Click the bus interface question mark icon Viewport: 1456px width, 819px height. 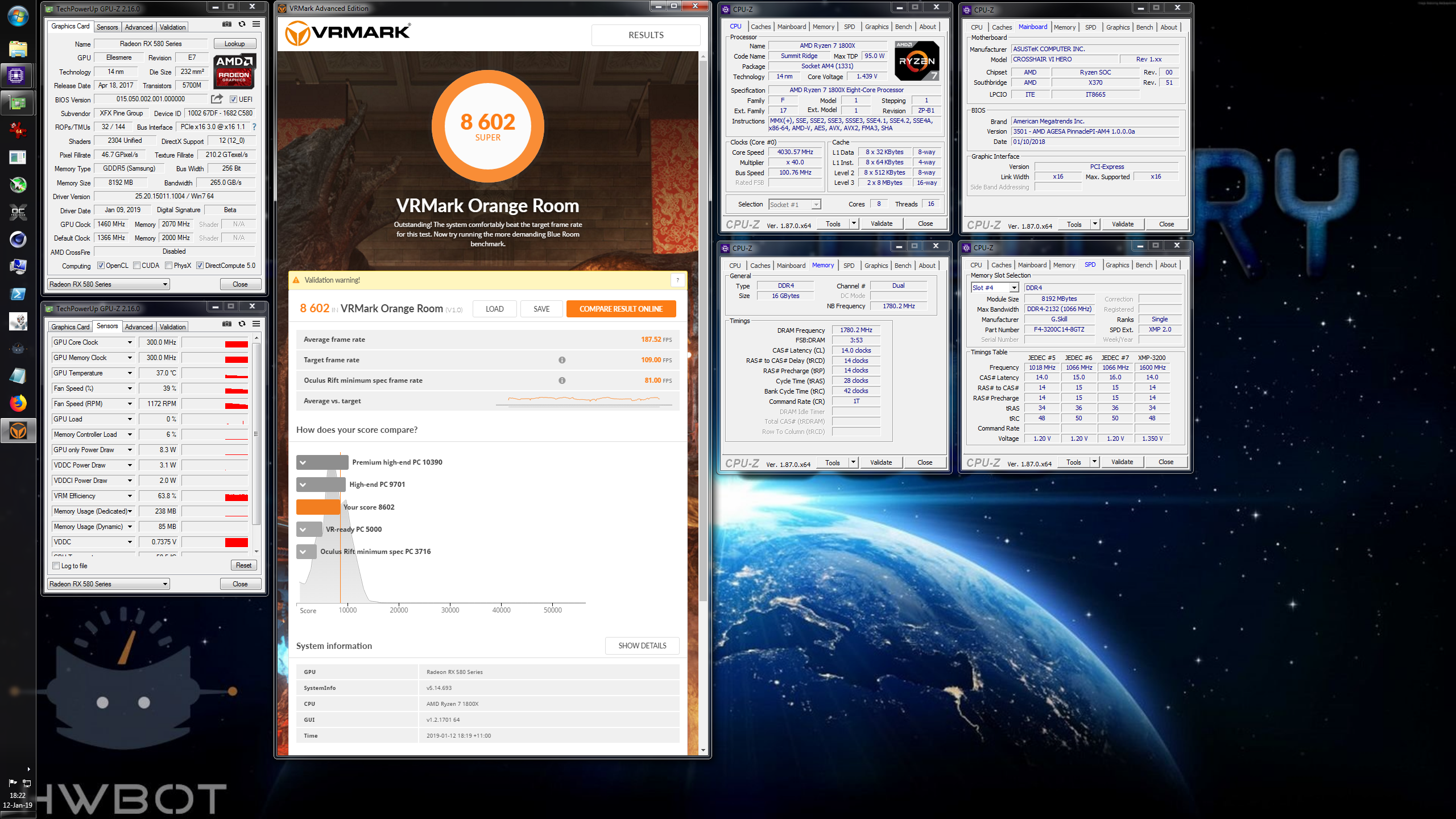254,127
